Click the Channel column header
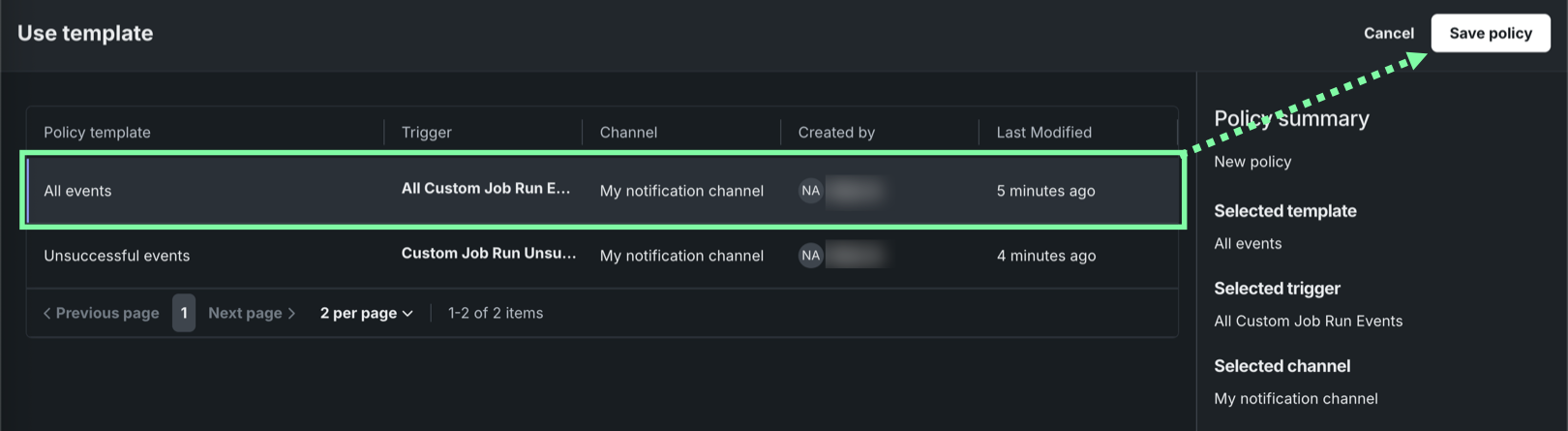 click(x=628, y=133)
